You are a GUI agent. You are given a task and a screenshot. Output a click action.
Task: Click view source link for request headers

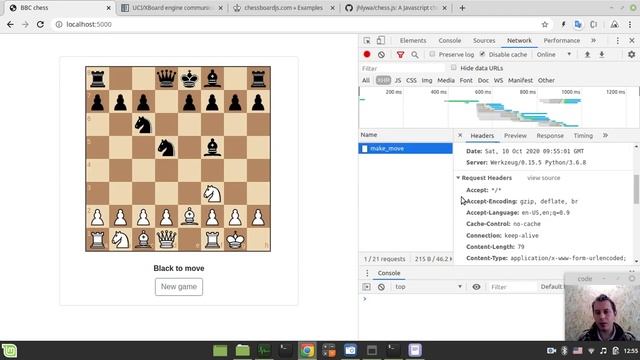coord(543,178)
